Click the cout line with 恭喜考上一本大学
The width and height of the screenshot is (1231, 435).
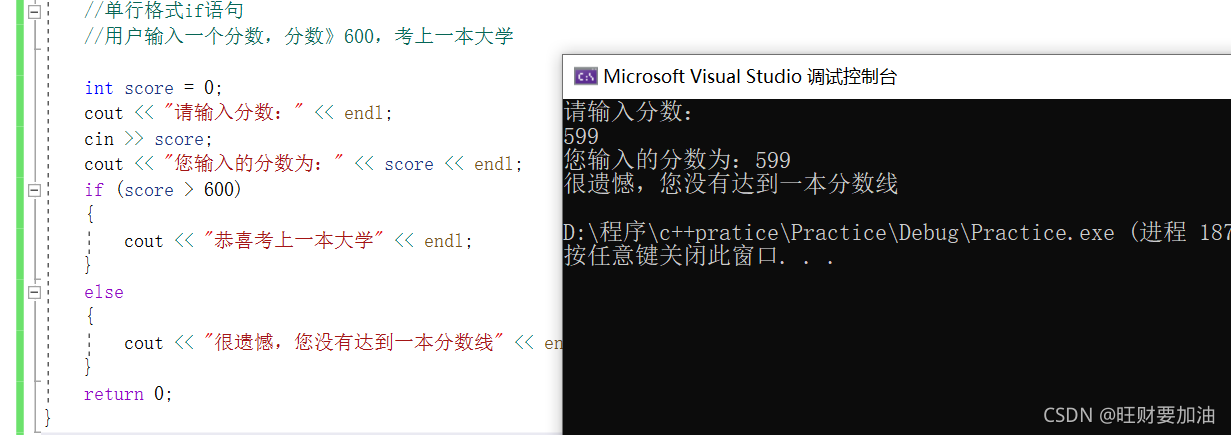[299, 241]
